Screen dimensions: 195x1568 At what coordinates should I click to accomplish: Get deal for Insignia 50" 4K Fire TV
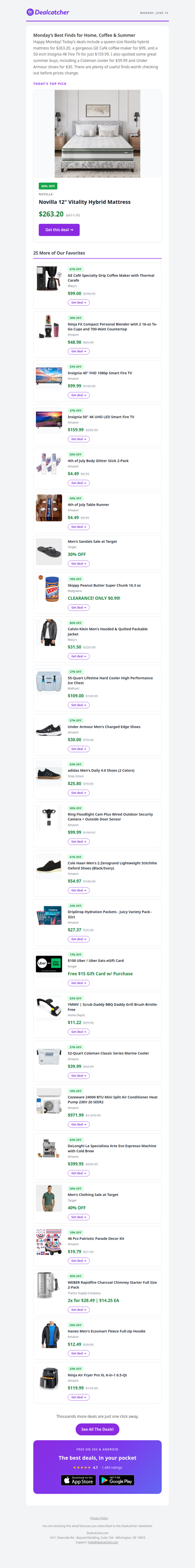coord(78,439)
